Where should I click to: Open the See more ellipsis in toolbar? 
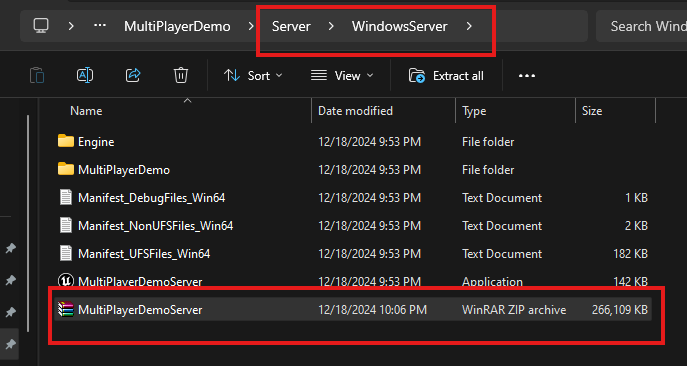point(527,76)
